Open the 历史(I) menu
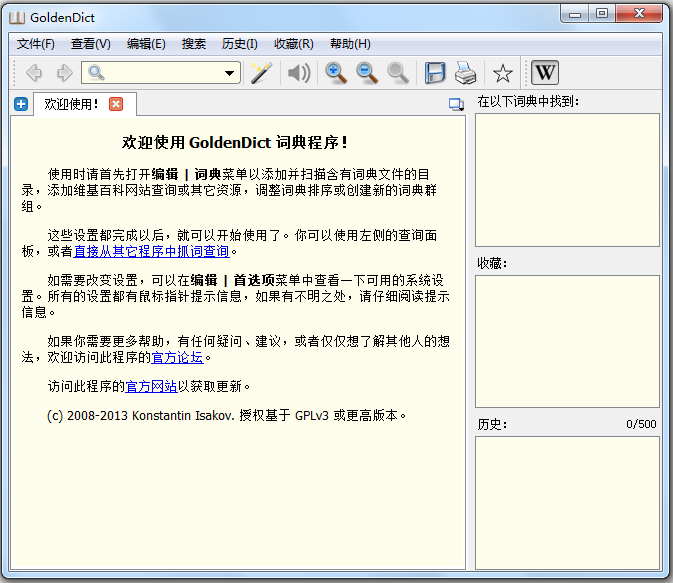 click(x=239, y=44)
